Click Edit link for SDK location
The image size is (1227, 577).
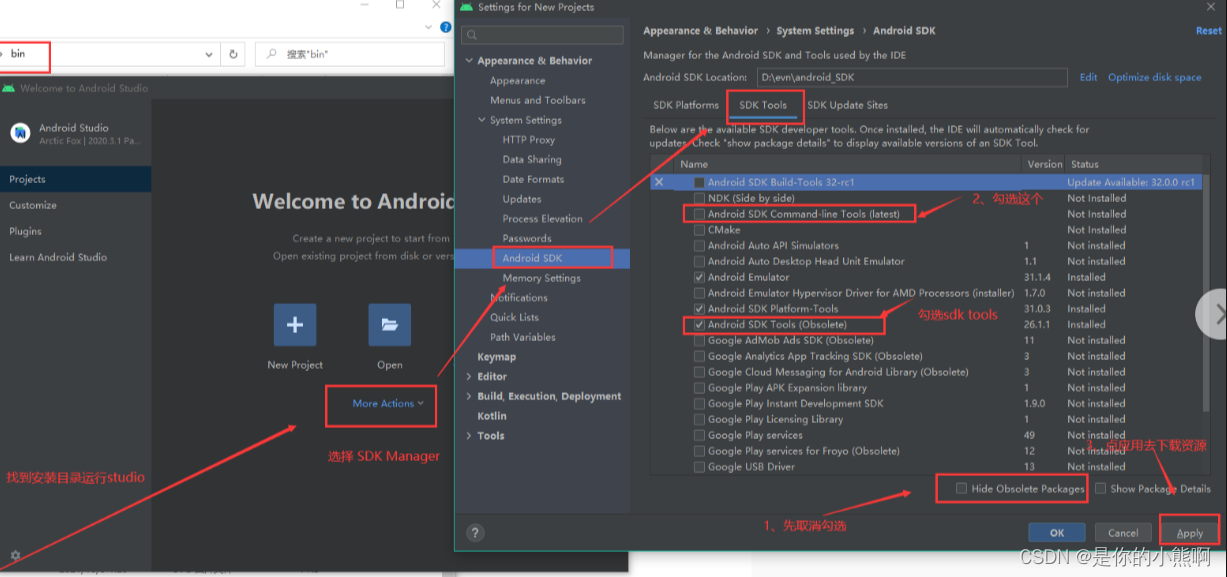click(x=1088, y=77)
